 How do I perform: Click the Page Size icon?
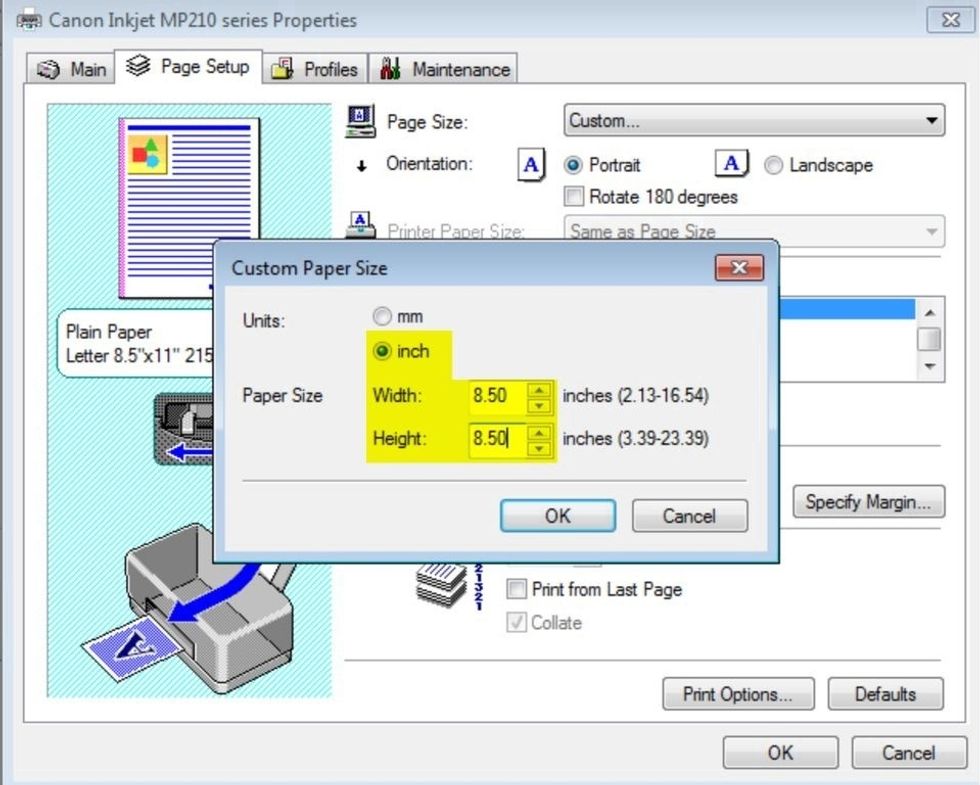click(360, 121)
